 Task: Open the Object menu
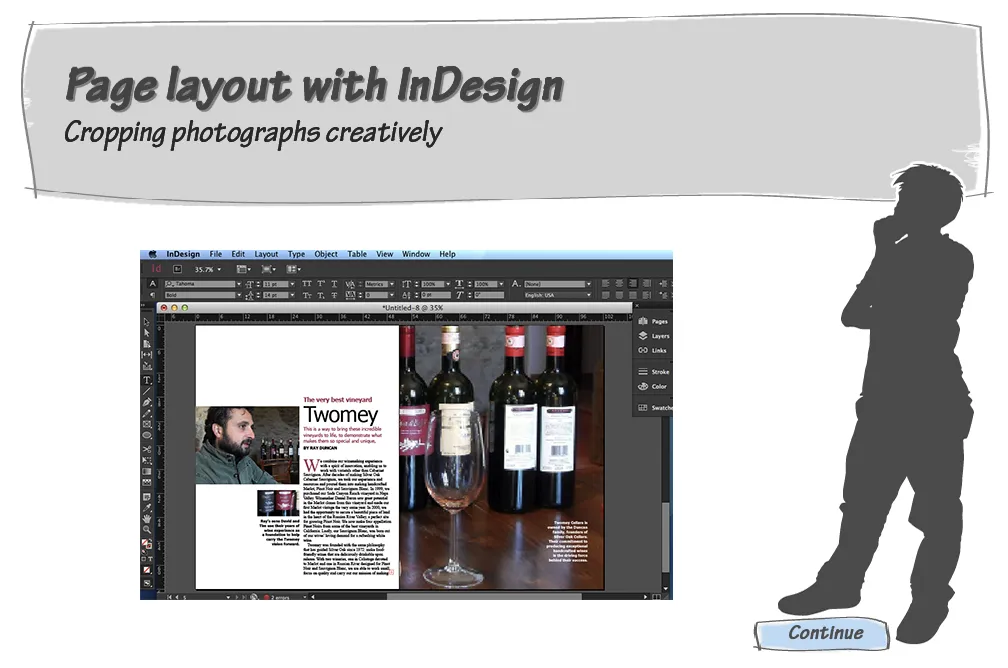point(326,254)
